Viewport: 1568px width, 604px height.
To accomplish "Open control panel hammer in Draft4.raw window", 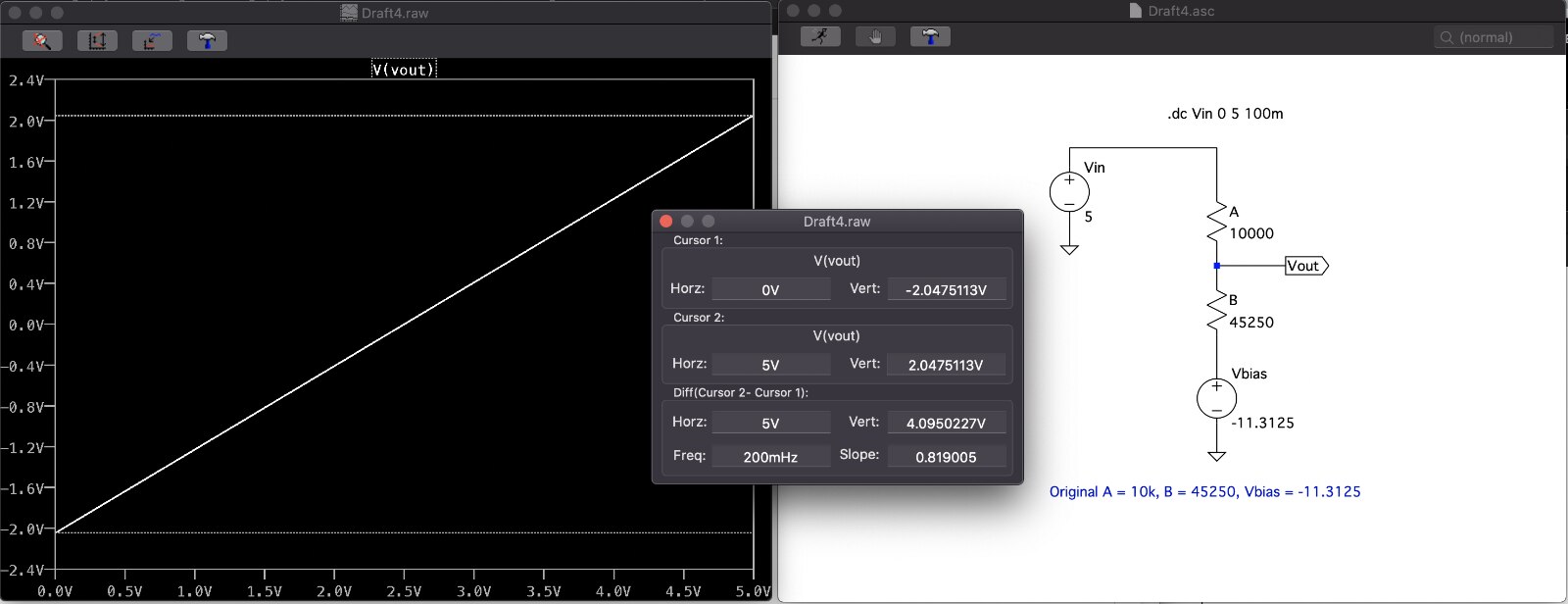I will (x=207, y=40).
